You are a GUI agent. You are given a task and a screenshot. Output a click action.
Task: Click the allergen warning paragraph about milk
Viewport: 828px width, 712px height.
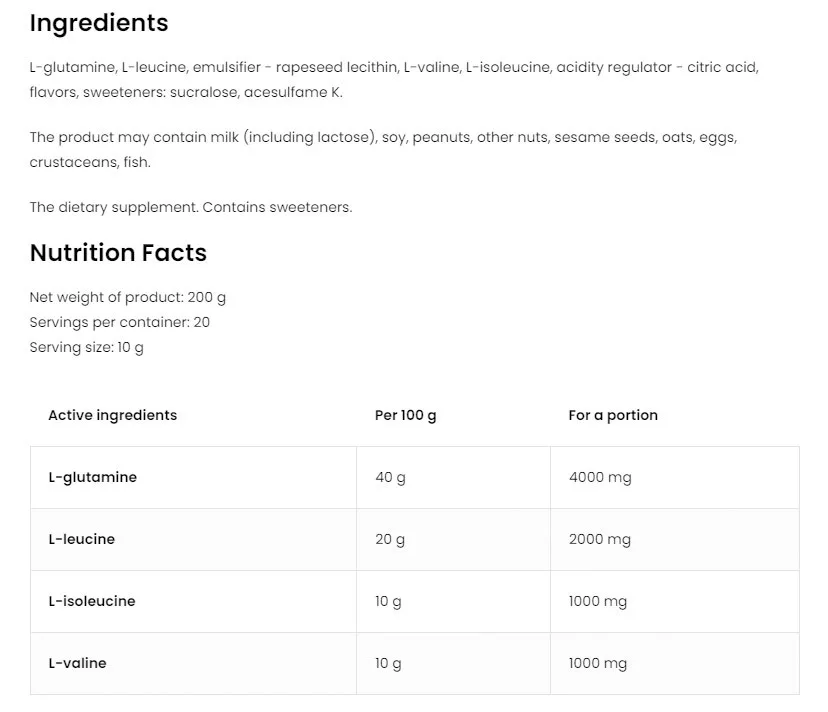click(x=383, y=149)
